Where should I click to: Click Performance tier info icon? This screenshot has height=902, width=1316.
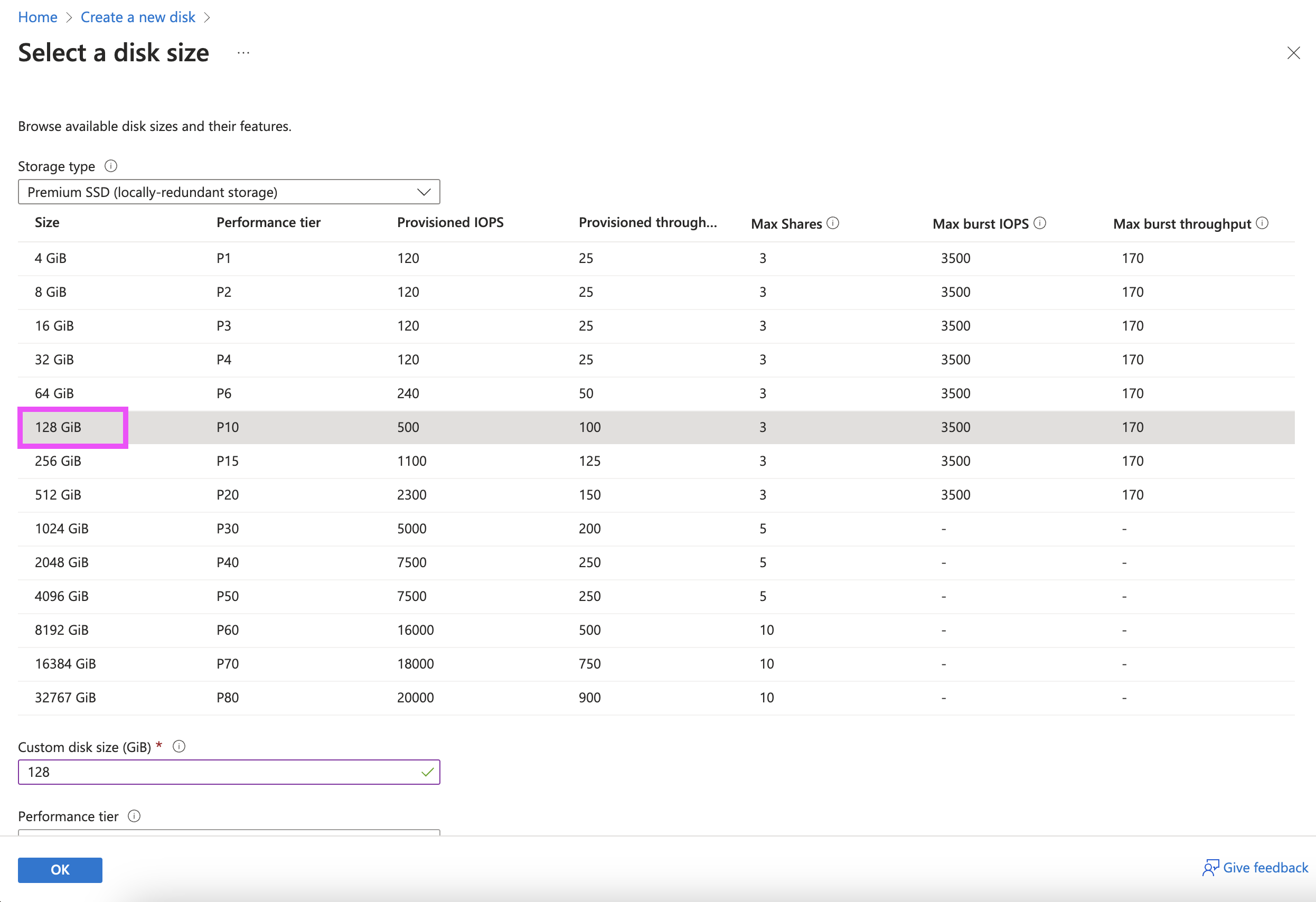tap(134, 816)
